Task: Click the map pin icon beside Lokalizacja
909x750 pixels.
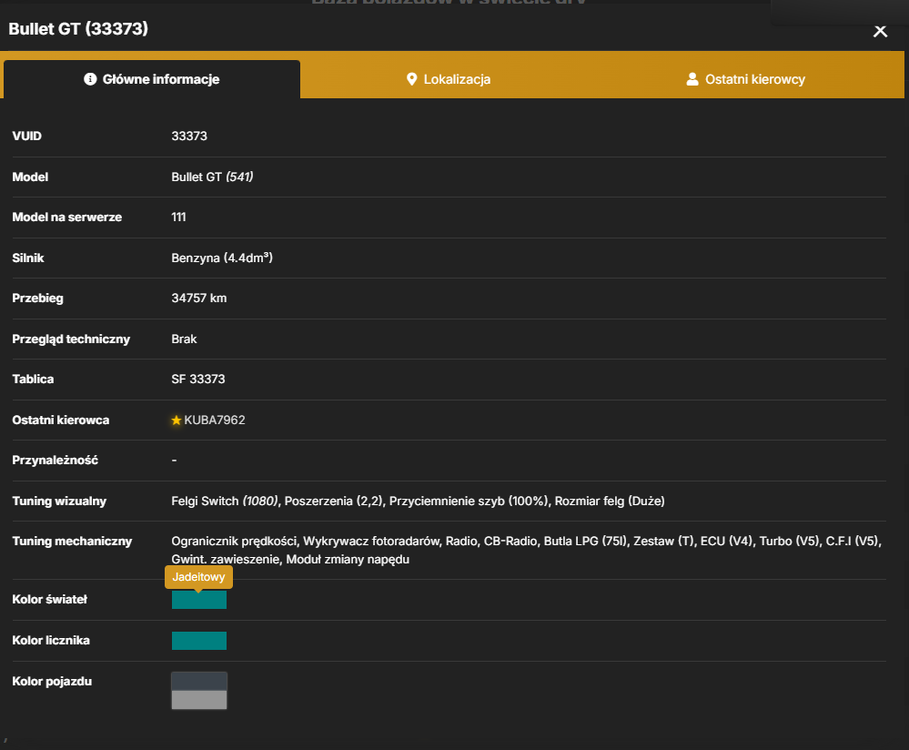Action: [x=412, y=79]
